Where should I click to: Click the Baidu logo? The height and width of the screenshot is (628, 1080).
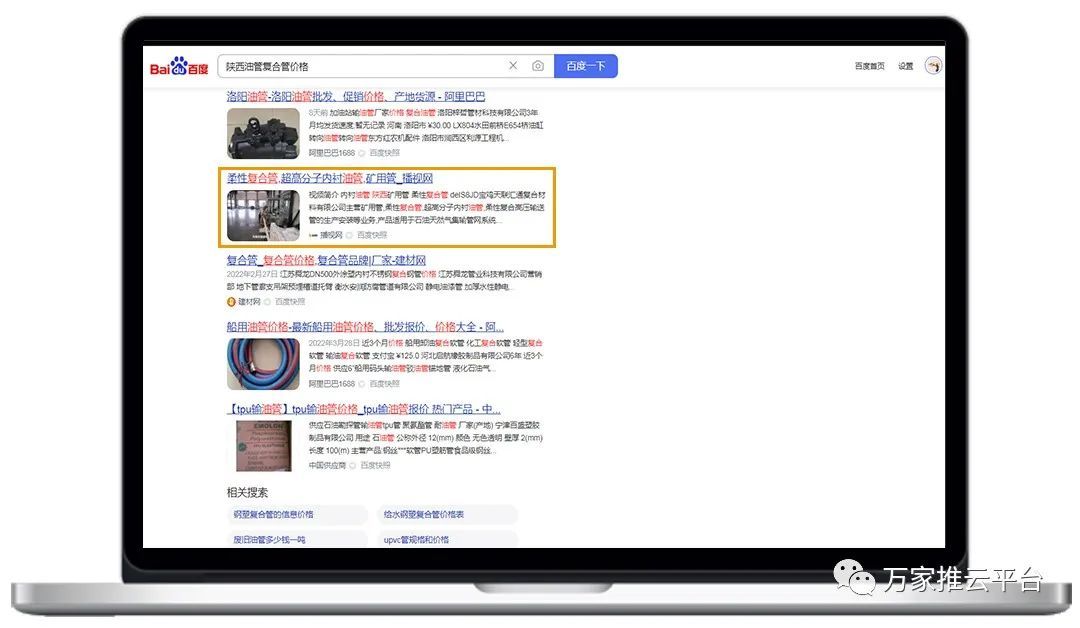[179, 67]
